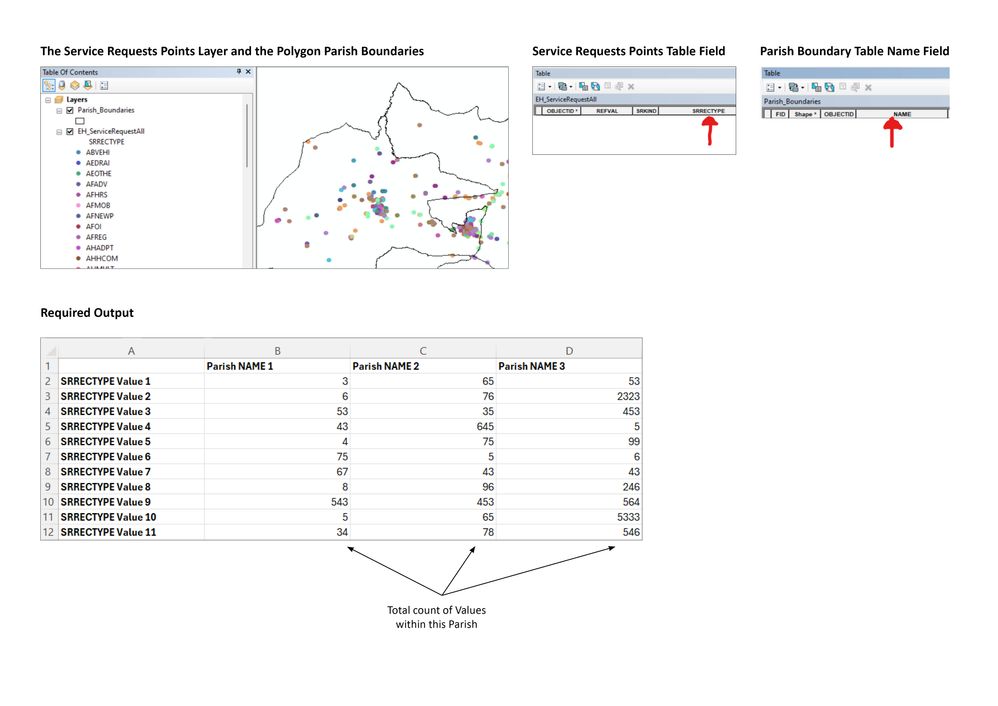
Task: Click the AHADPT legend entry
Action: [x=99, y=248]
